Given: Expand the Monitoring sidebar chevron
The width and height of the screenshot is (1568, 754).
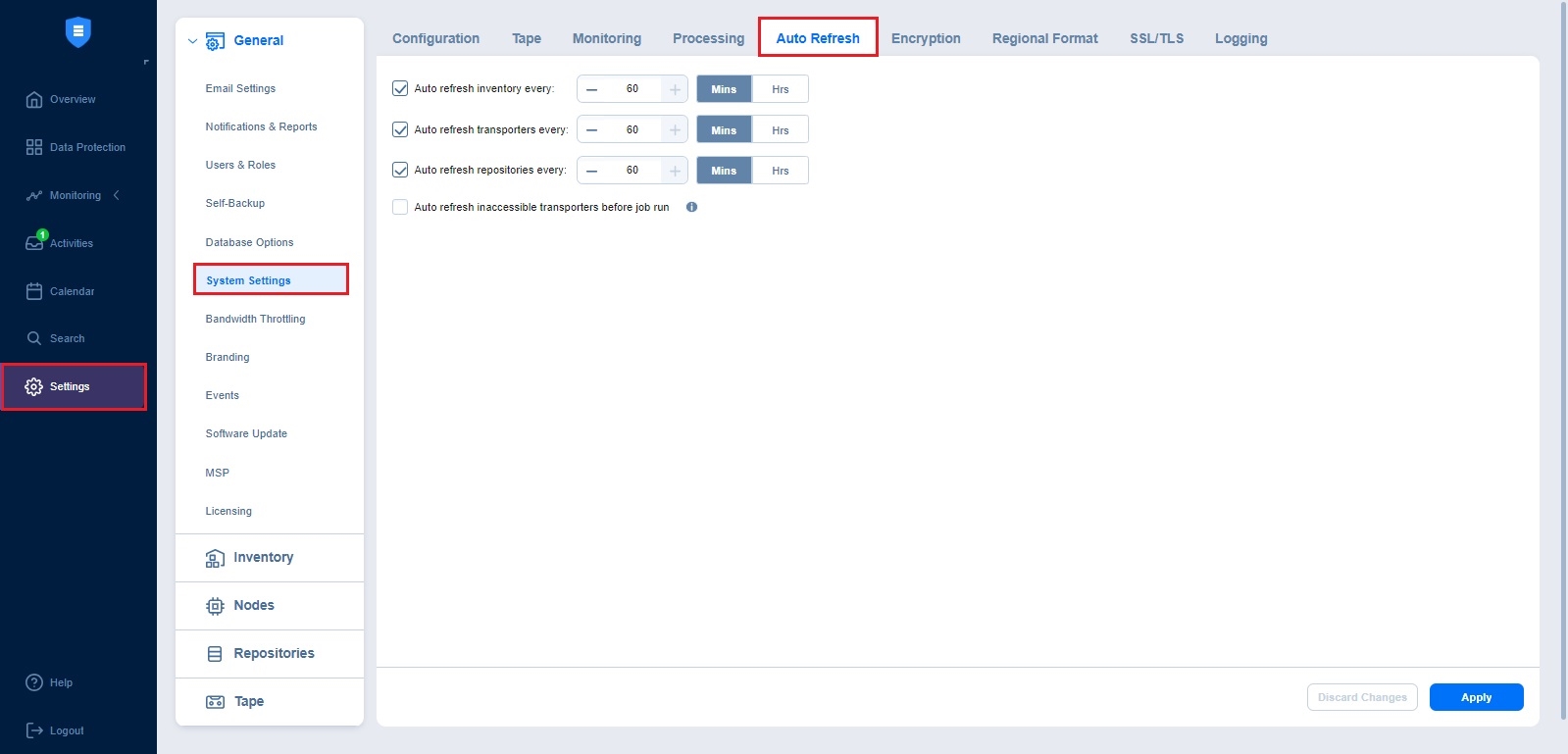Looking at the screenshot, I should point(117,195).
